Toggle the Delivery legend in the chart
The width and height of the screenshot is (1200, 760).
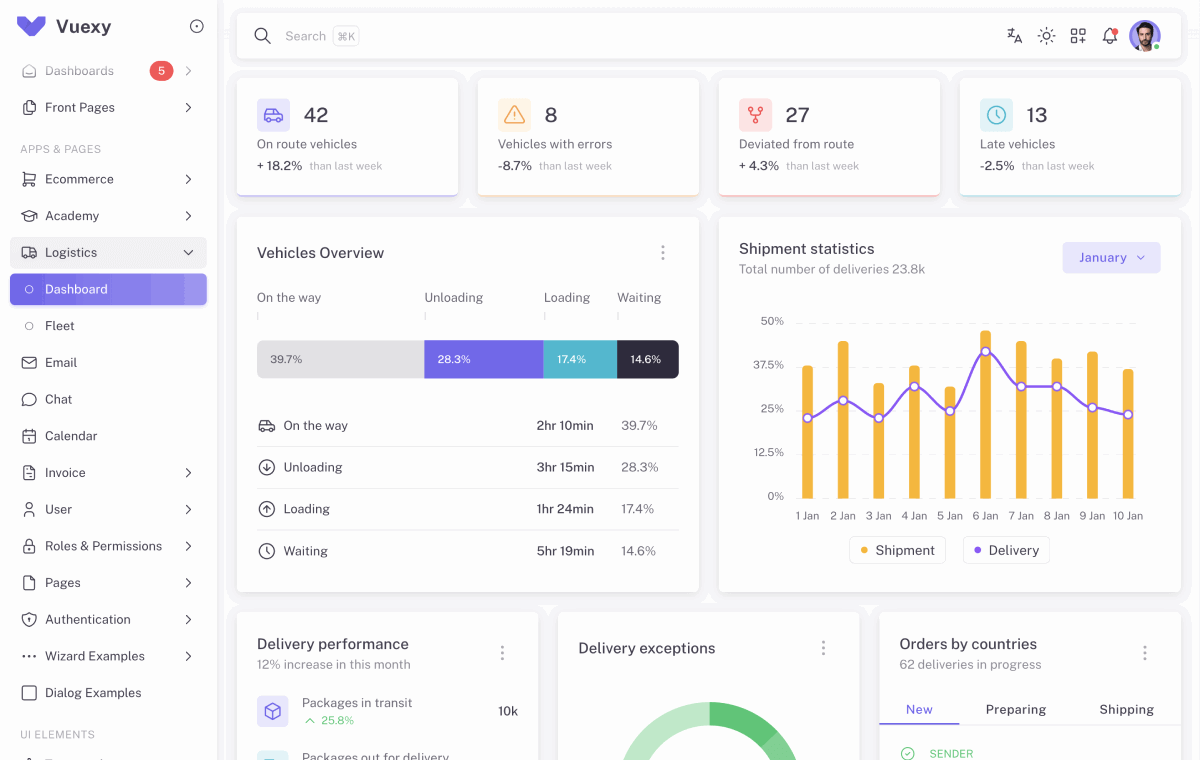[1006, 549]
